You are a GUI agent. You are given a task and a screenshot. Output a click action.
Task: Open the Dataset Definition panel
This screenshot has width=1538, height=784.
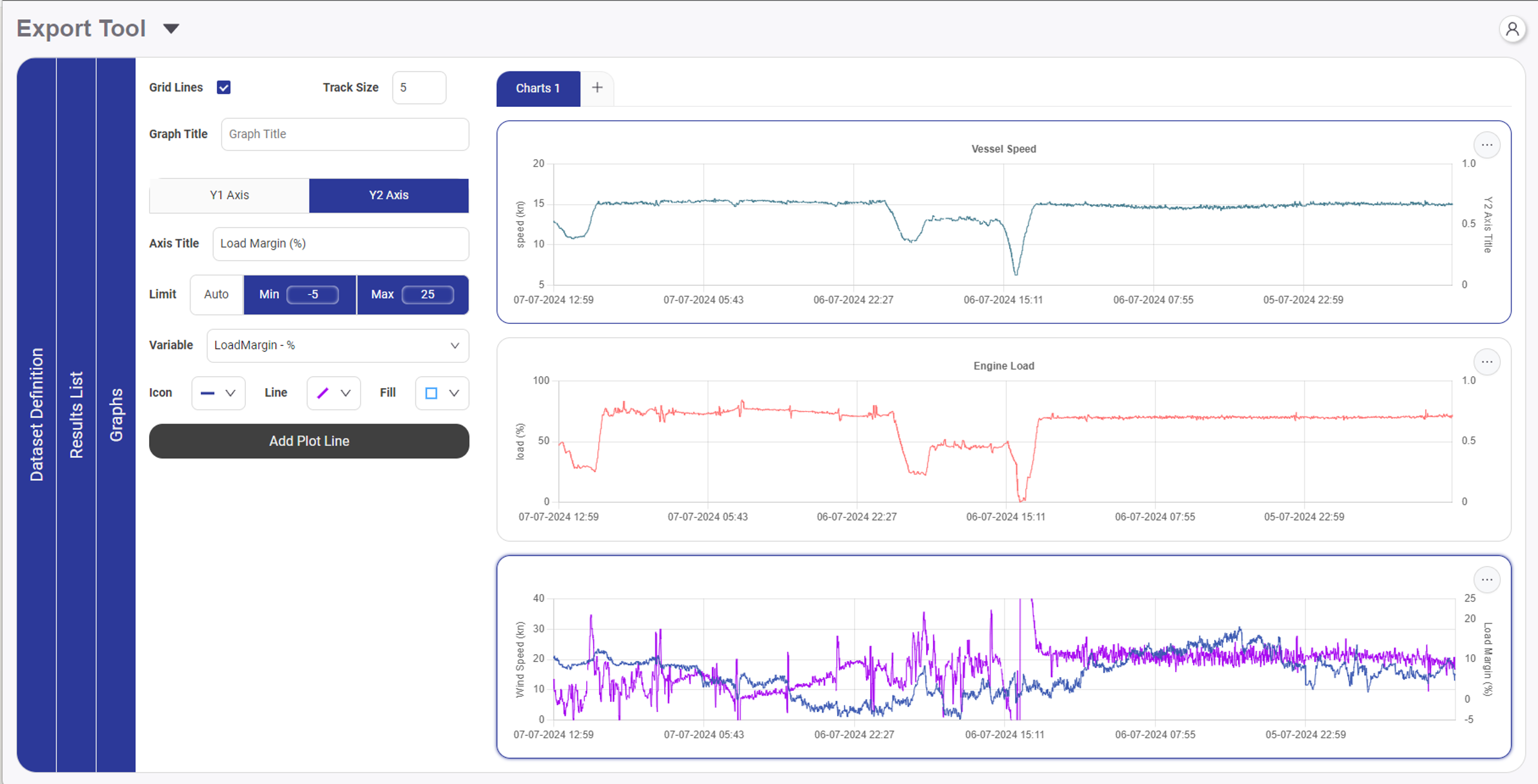(x=37, y=415)
